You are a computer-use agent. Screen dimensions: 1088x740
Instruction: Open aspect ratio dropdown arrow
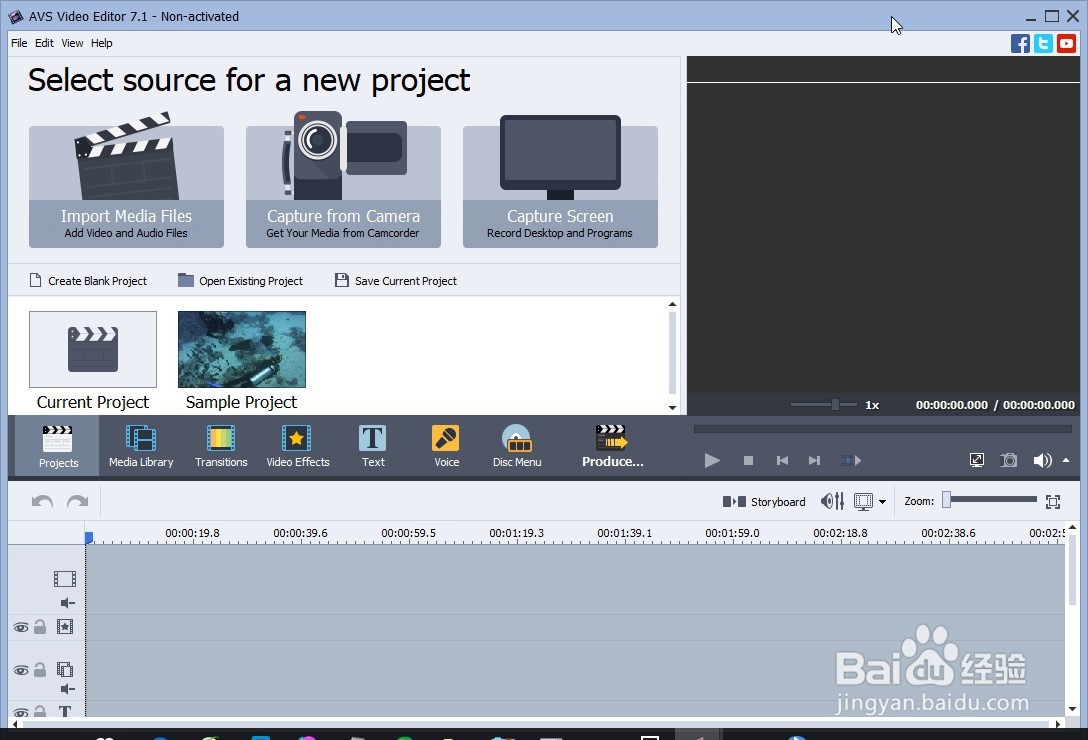pyautogui.click(x=882, y=502)
